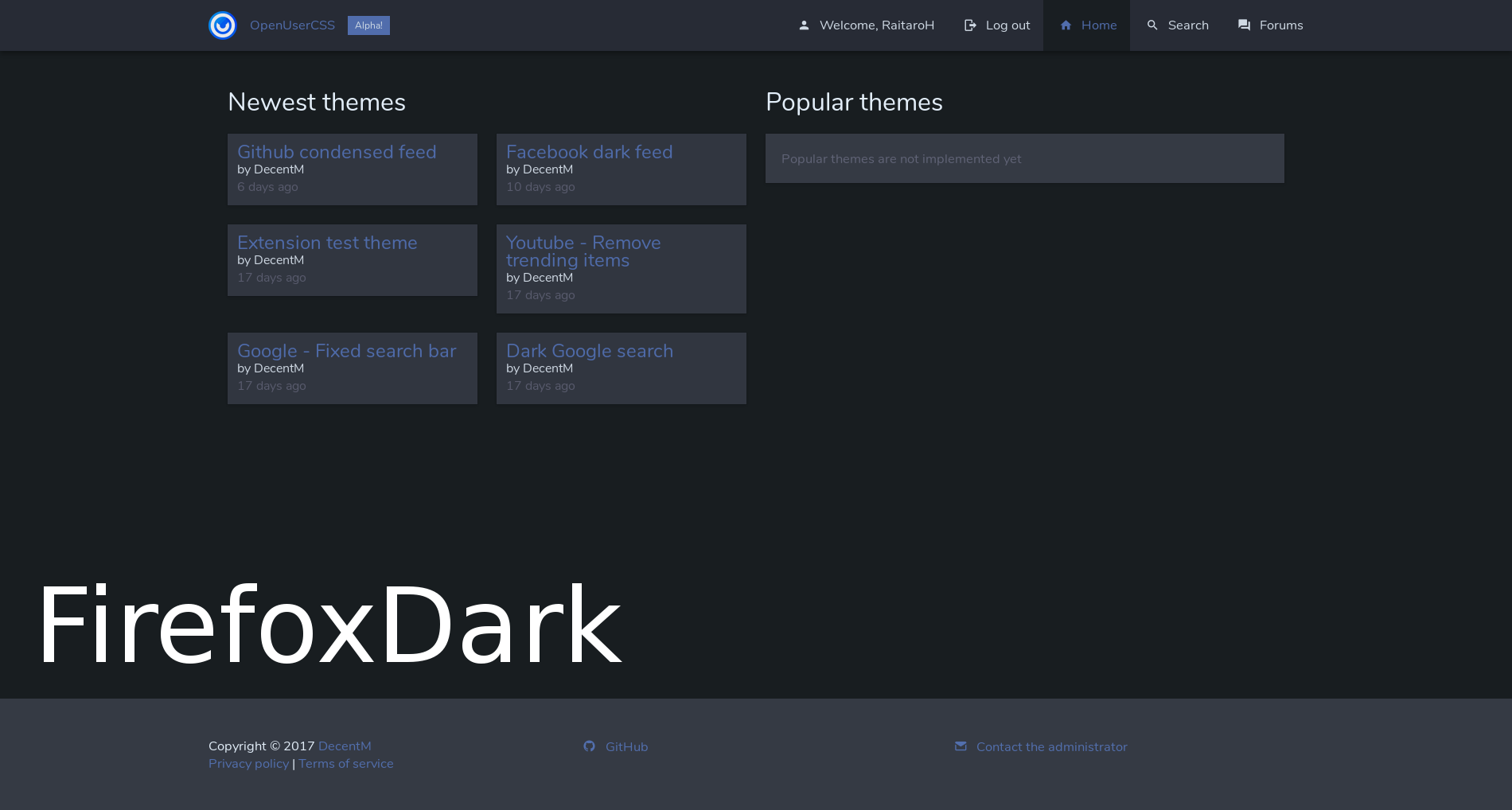This screenshot has width=1512, height=810.
Task: Open the Terms of service link
Action: (346, 764)
